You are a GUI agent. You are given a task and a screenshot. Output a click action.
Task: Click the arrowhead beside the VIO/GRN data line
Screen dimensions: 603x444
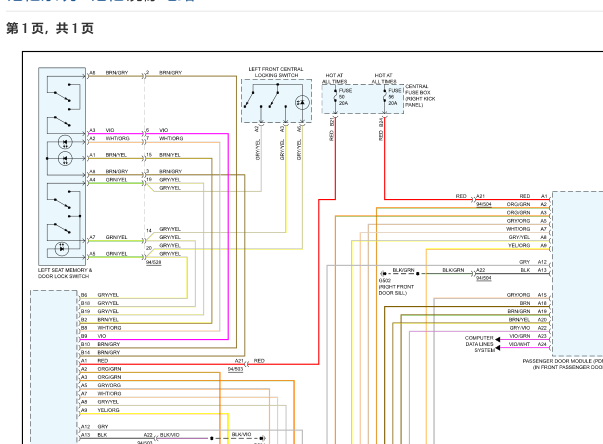498,339
